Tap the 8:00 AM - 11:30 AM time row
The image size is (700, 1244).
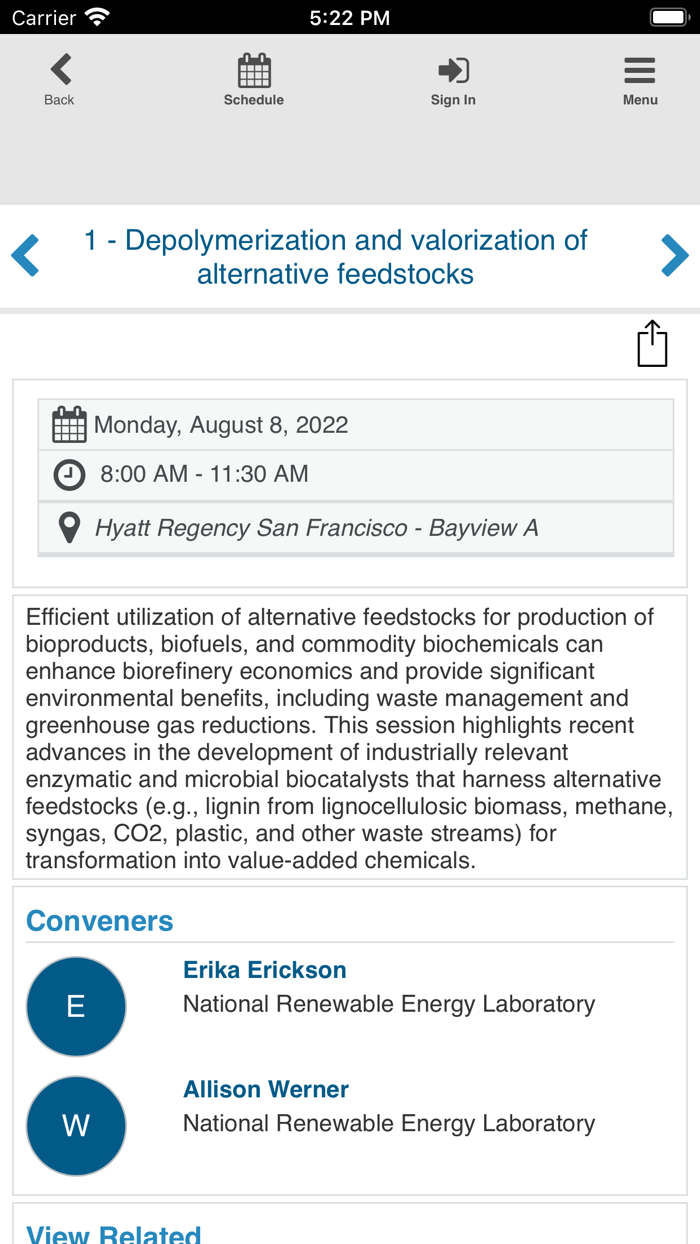click(x=204, y=474)
